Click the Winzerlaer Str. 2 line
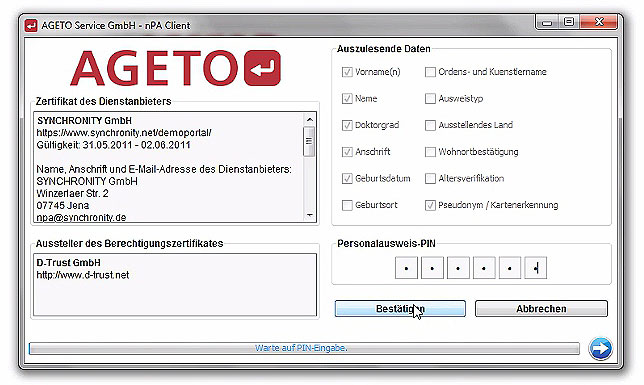Viewport: 644px width, 385px height. tap(72, 193)
